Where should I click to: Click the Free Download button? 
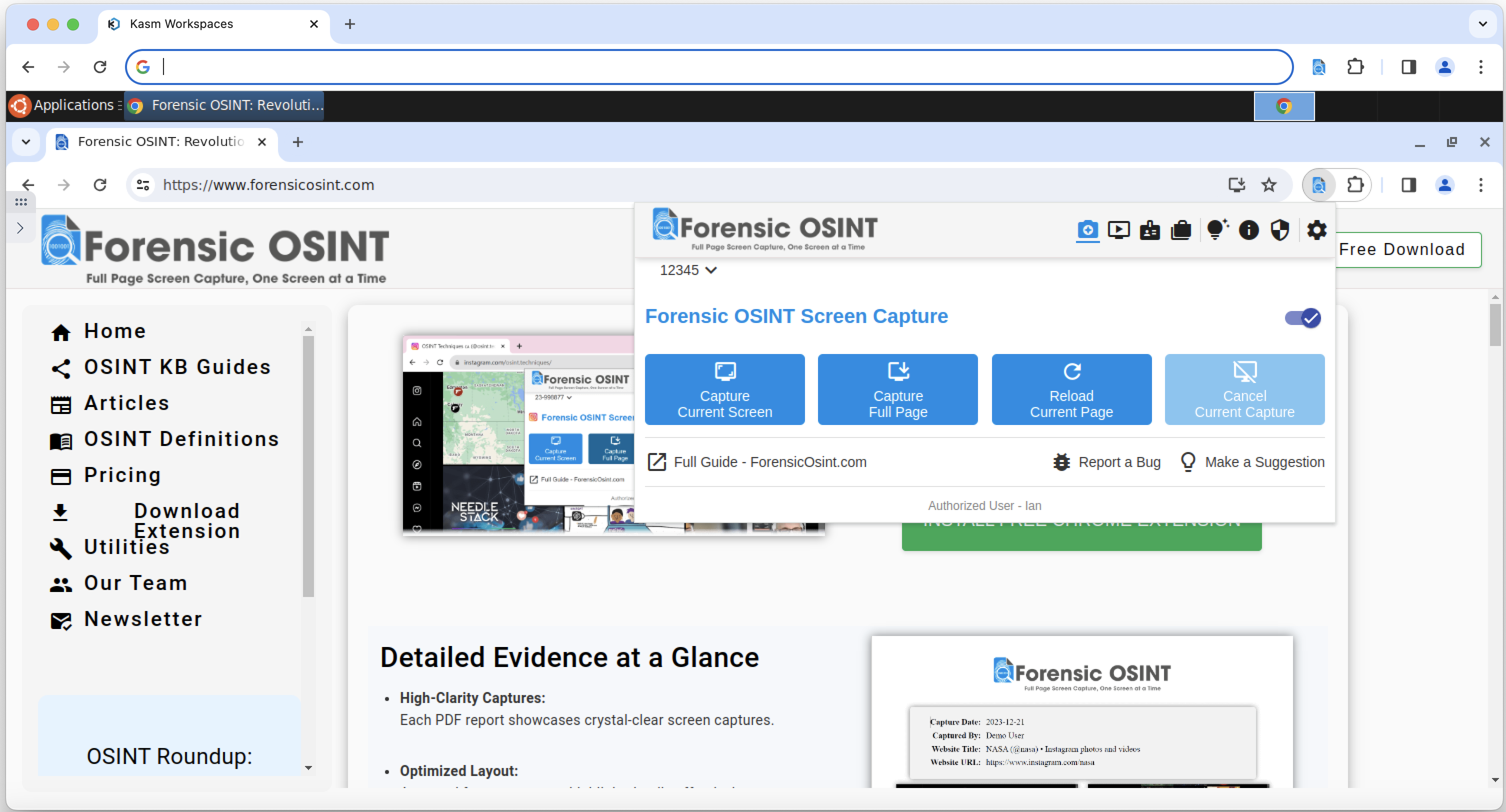[x=1408, y=249]
